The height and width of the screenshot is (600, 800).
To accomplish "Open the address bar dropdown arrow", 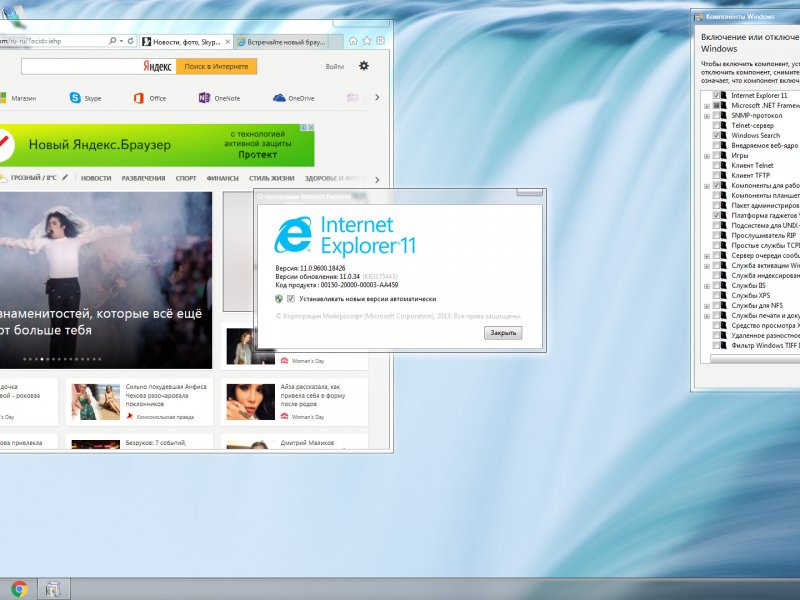I will pos(121,41).
